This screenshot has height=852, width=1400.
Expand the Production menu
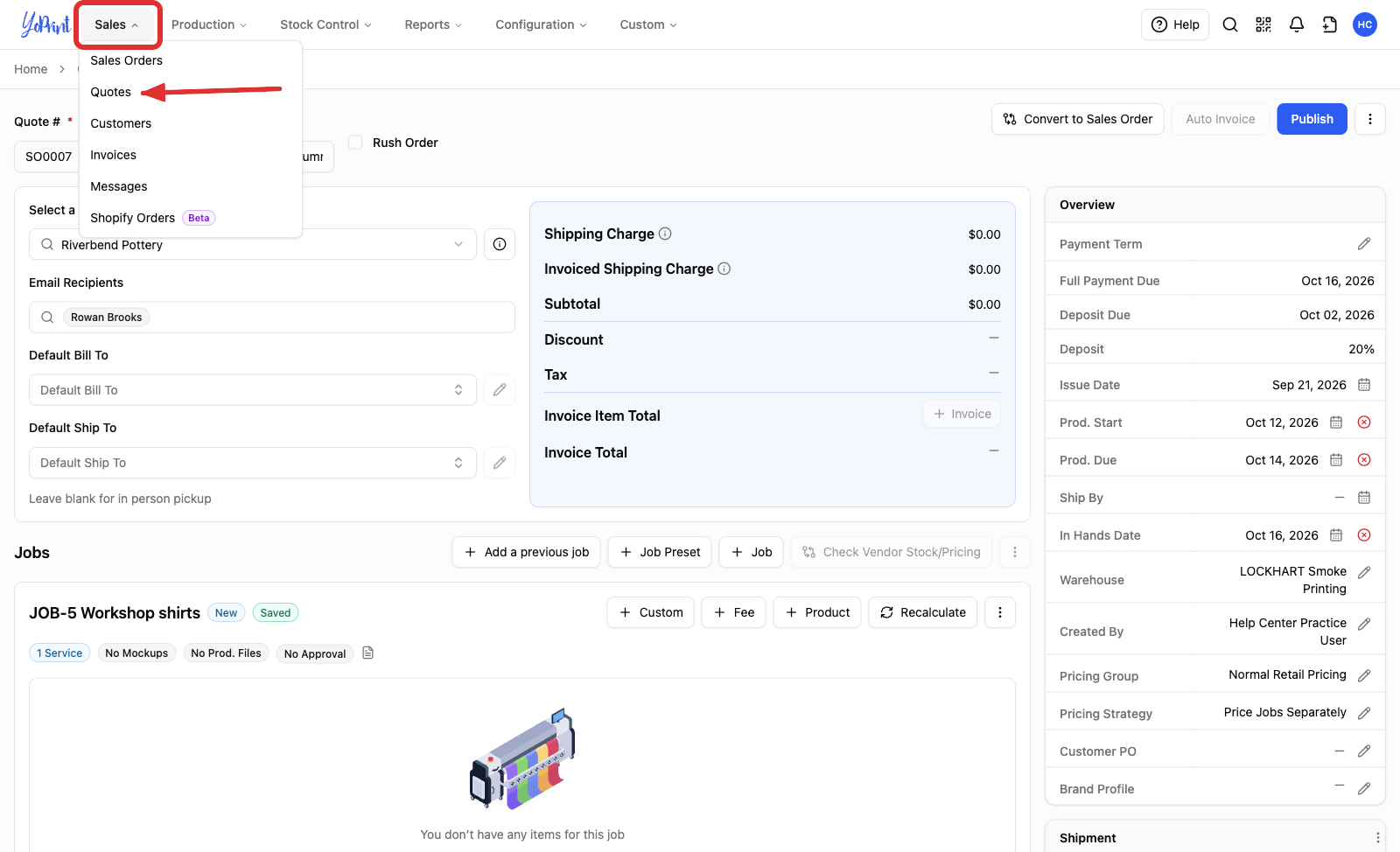(x=209, y=24)
